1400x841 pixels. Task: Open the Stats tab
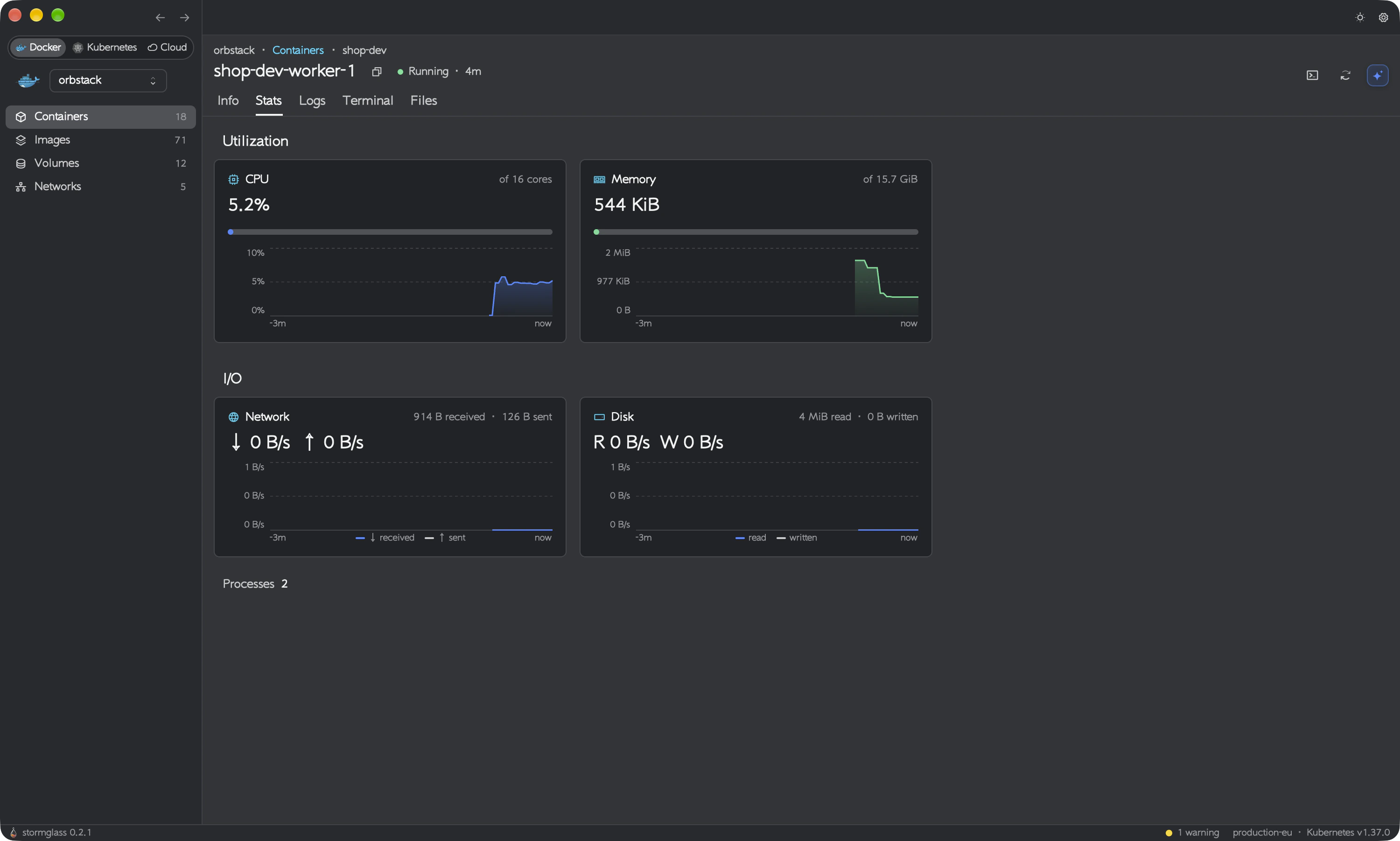268,100
